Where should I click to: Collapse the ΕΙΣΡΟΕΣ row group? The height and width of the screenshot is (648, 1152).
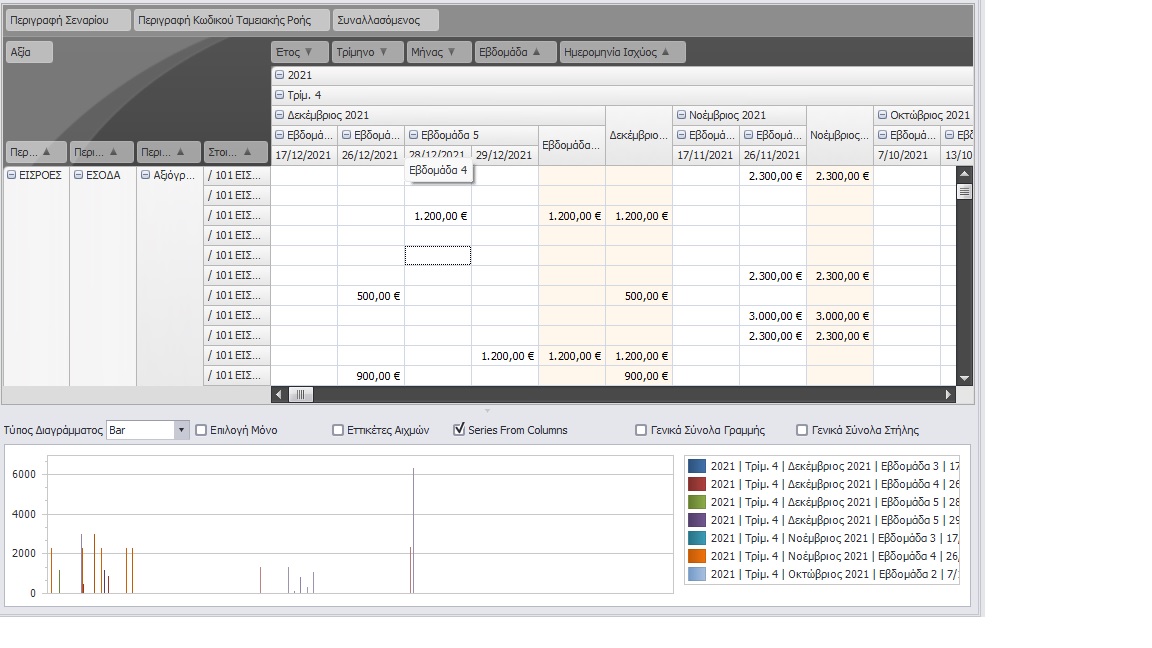click(x=12, y=175)
